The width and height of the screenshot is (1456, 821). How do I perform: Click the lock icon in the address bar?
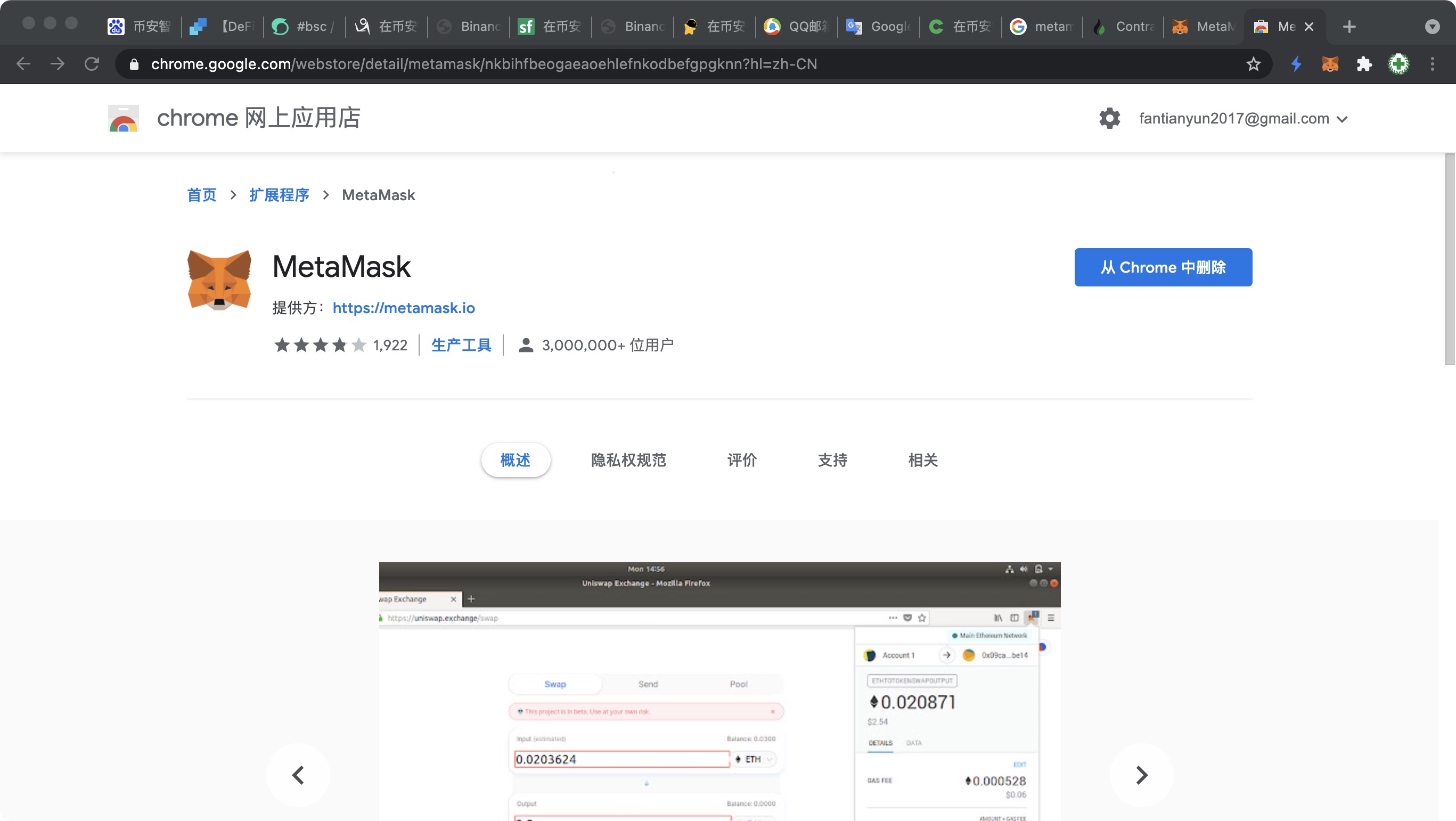tap(134, 64)
